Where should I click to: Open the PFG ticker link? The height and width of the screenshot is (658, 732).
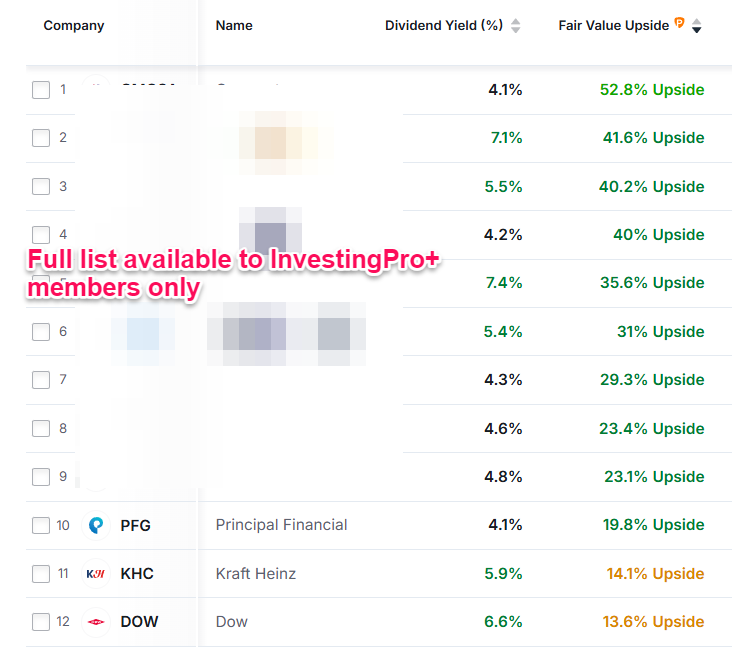tap(135, 525)
